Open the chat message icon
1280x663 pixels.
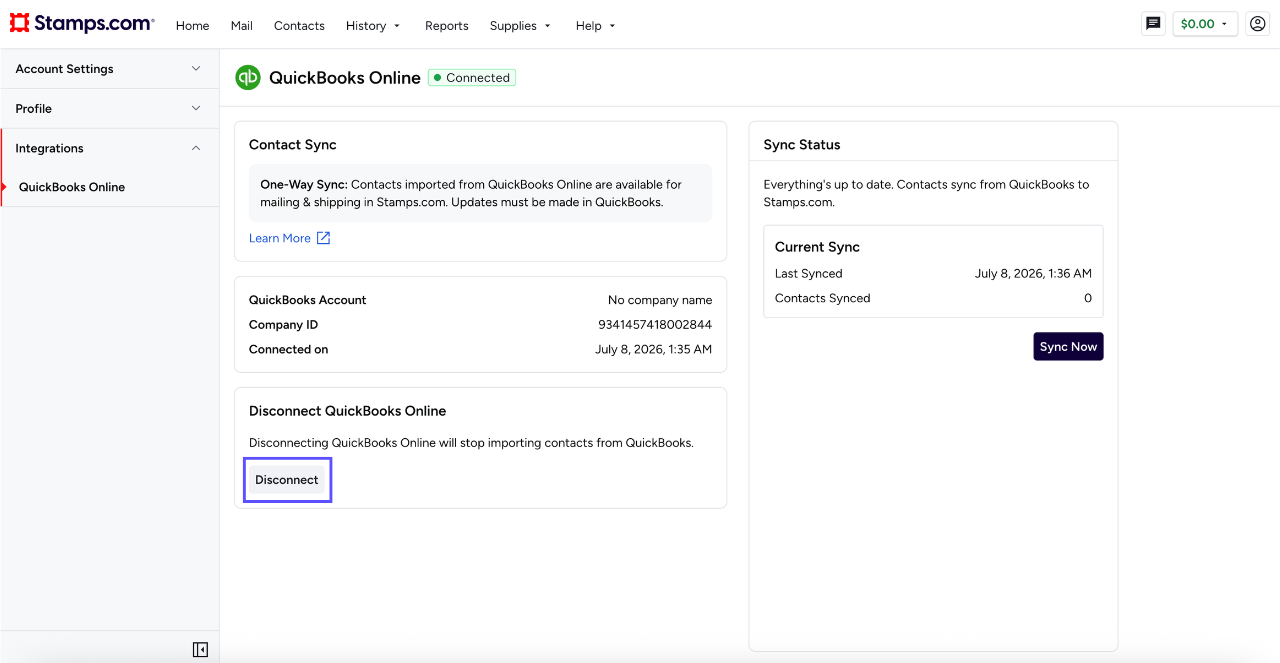[x=1153, y=24]
